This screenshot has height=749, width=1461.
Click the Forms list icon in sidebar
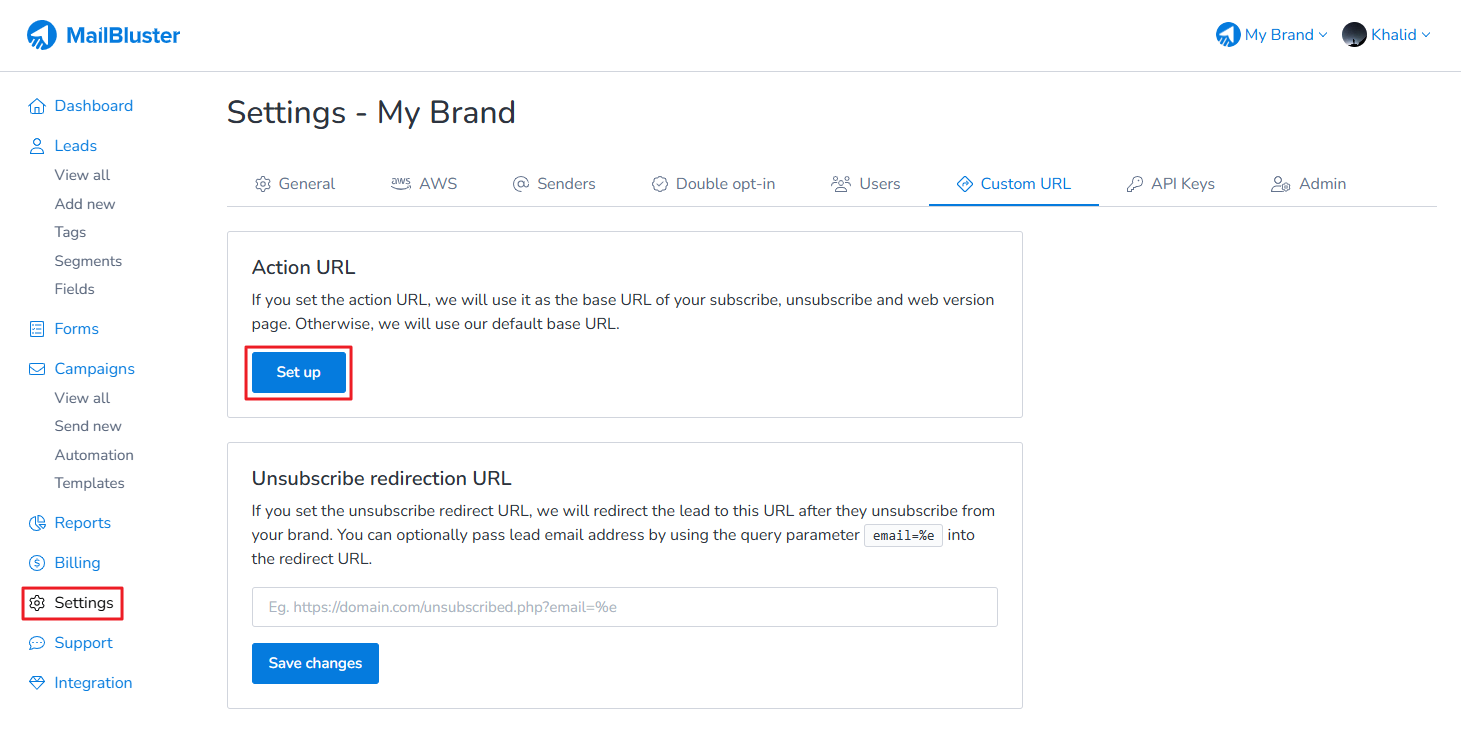tap(37, 329)
